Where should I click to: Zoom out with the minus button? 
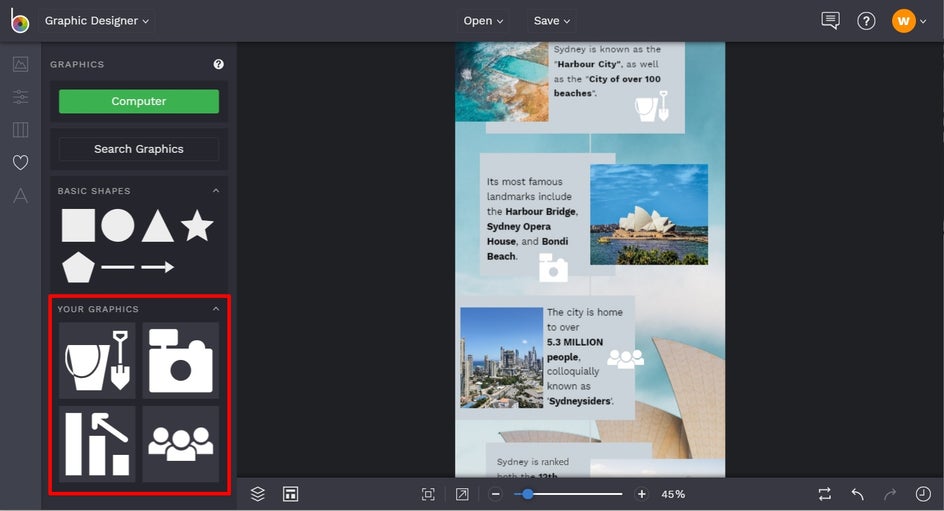(495, 494)
